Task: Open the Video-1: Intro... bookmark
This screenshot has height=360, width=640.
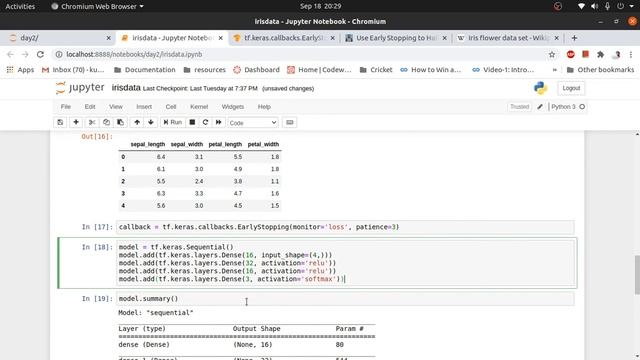Action: coord(503,70)
